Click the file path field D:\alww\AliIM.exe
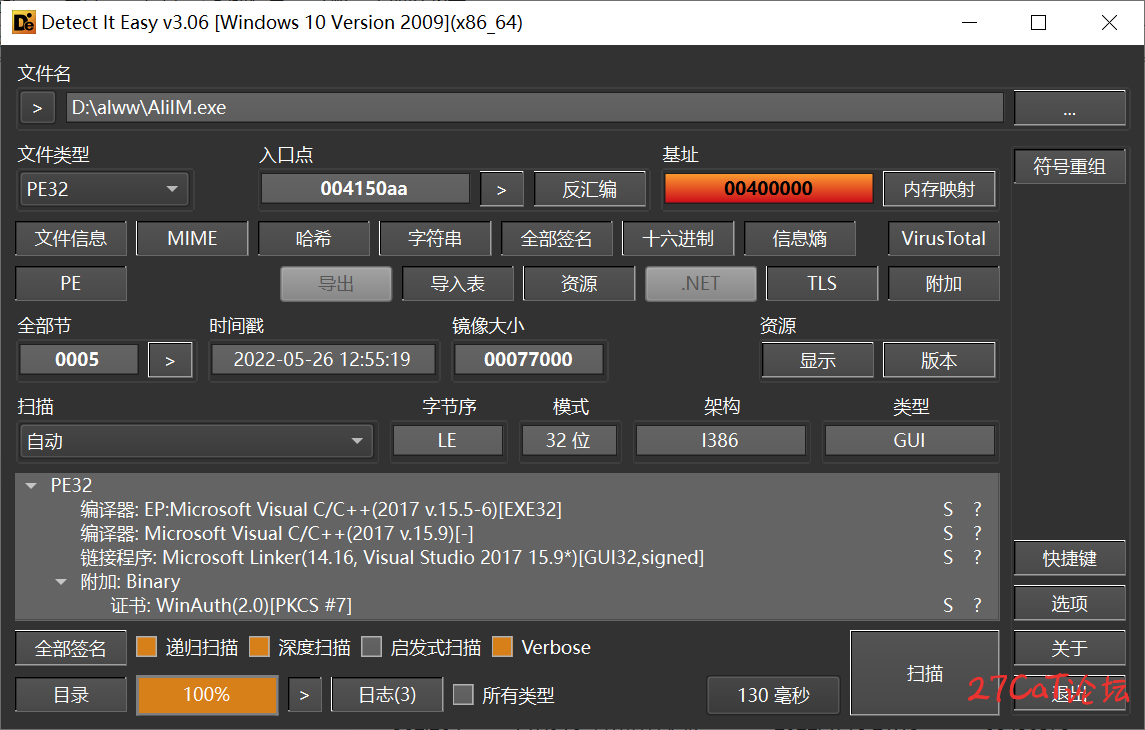This screenshot has width=1145, height=730. pyautogui.click(x=535, y=108)
